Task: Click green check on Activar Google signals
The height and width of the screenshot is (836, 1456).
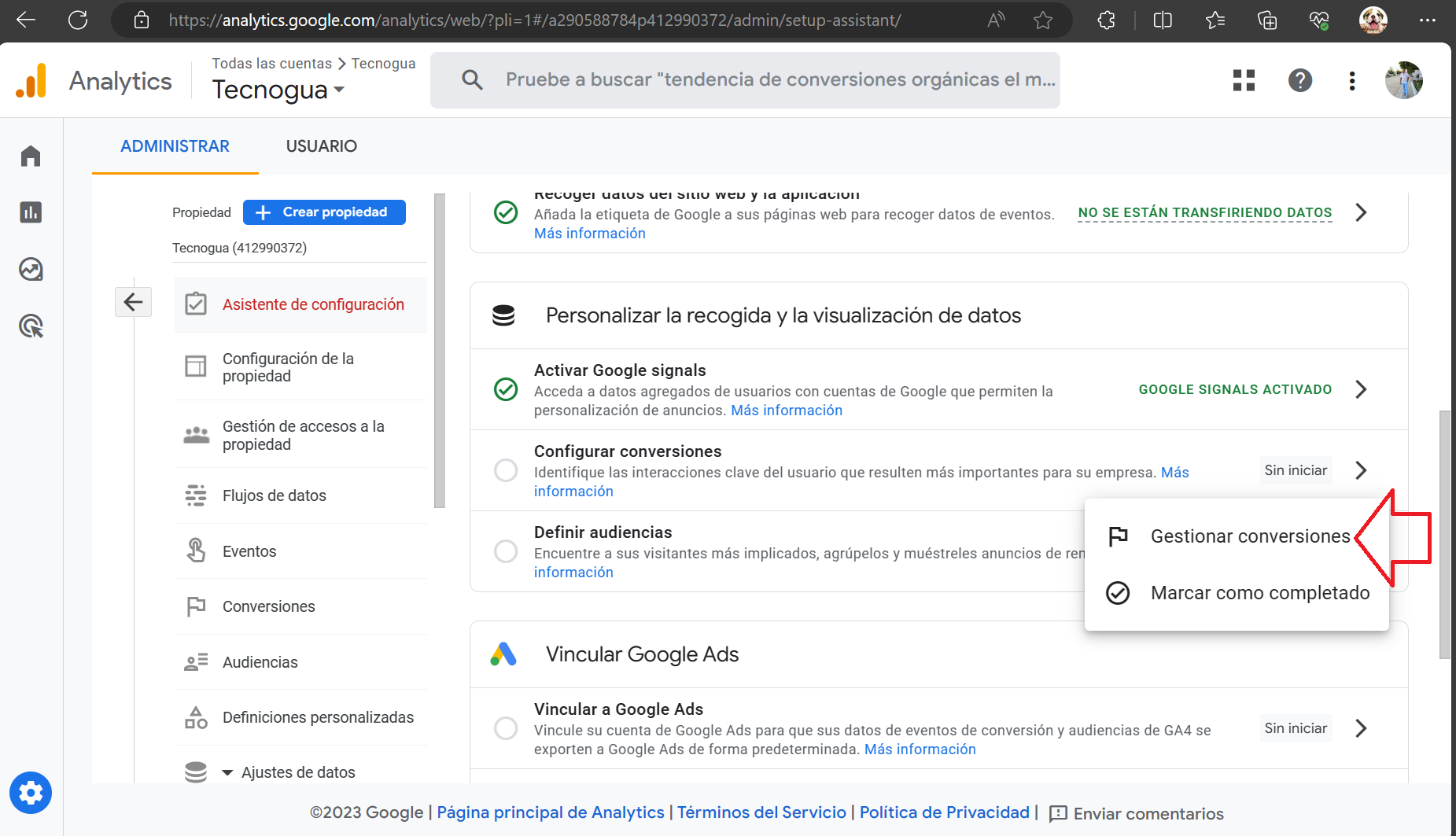Action: tap(506, 389)
